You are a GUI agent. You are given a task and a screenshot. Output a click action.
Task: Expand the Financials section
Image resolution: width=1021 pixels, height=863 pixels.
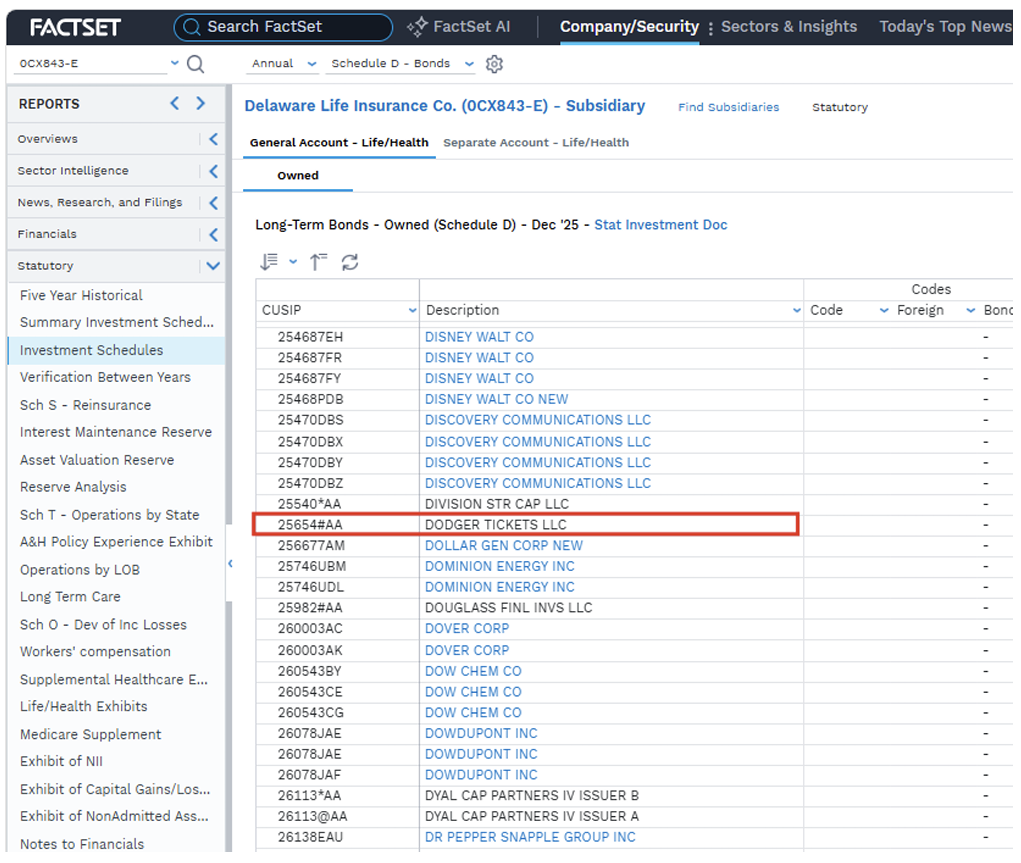213,234
